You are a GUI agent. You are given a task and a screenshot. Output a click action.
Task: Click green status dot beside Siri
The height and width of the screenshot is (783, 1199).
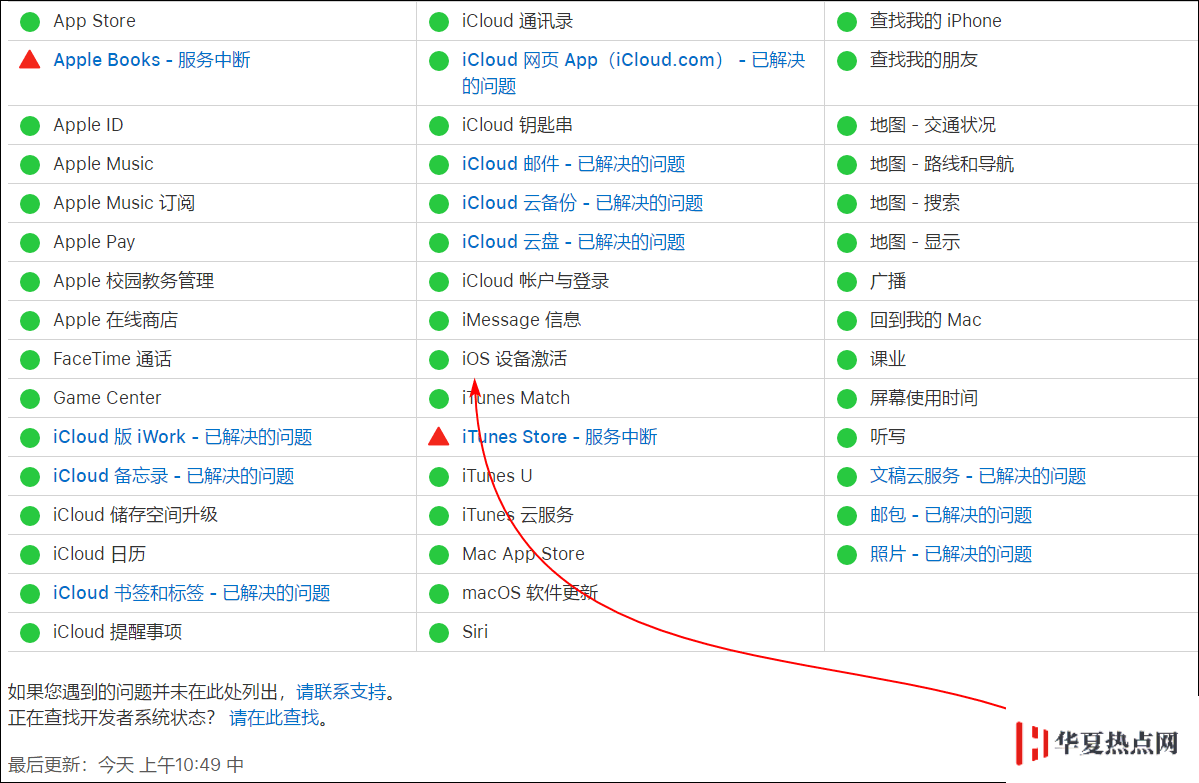(439, 632)
